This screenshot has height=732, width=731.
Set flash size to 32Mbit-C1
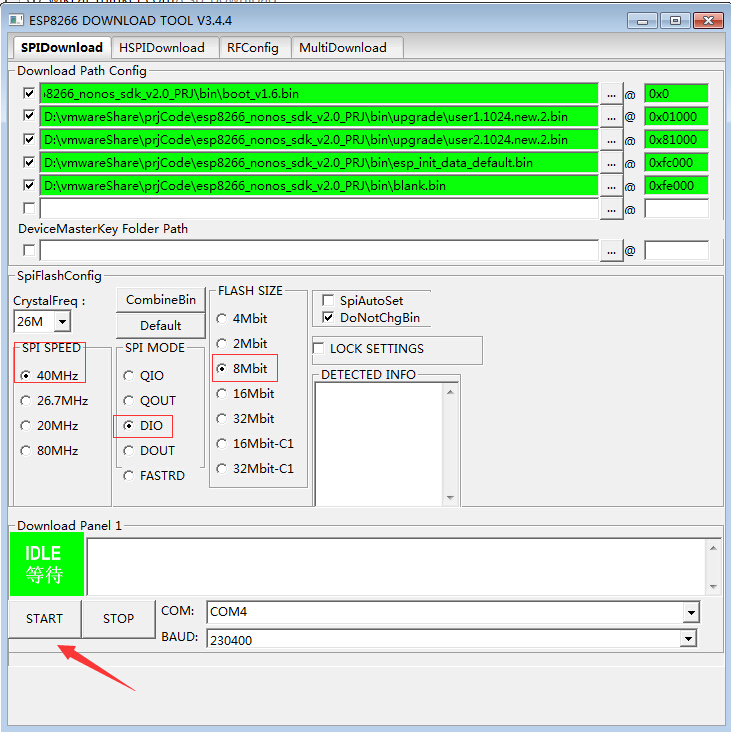[255, 469]
